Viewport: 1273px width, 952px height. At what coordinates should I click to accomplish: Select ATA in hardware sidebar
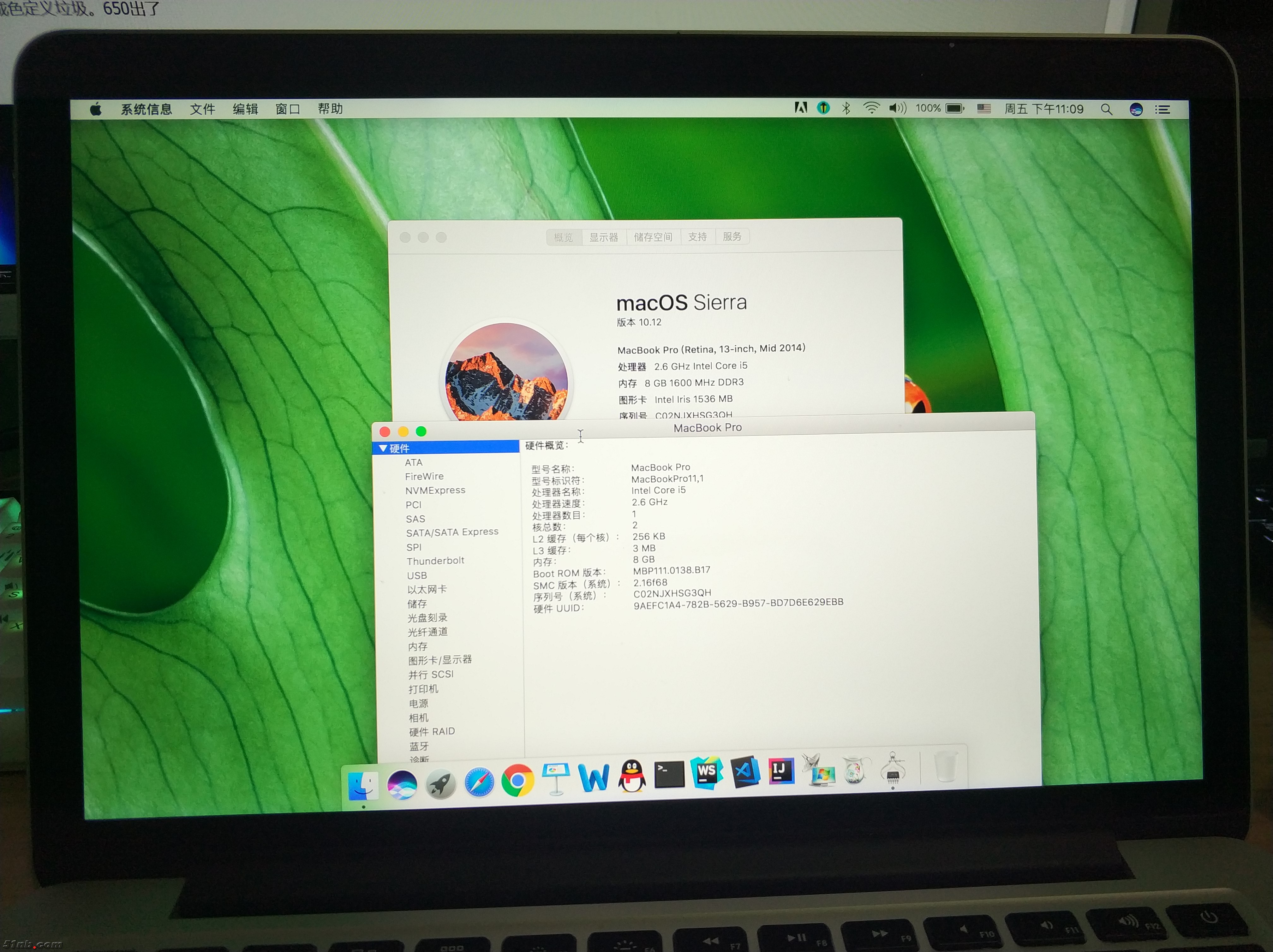[x=414, y=462]
